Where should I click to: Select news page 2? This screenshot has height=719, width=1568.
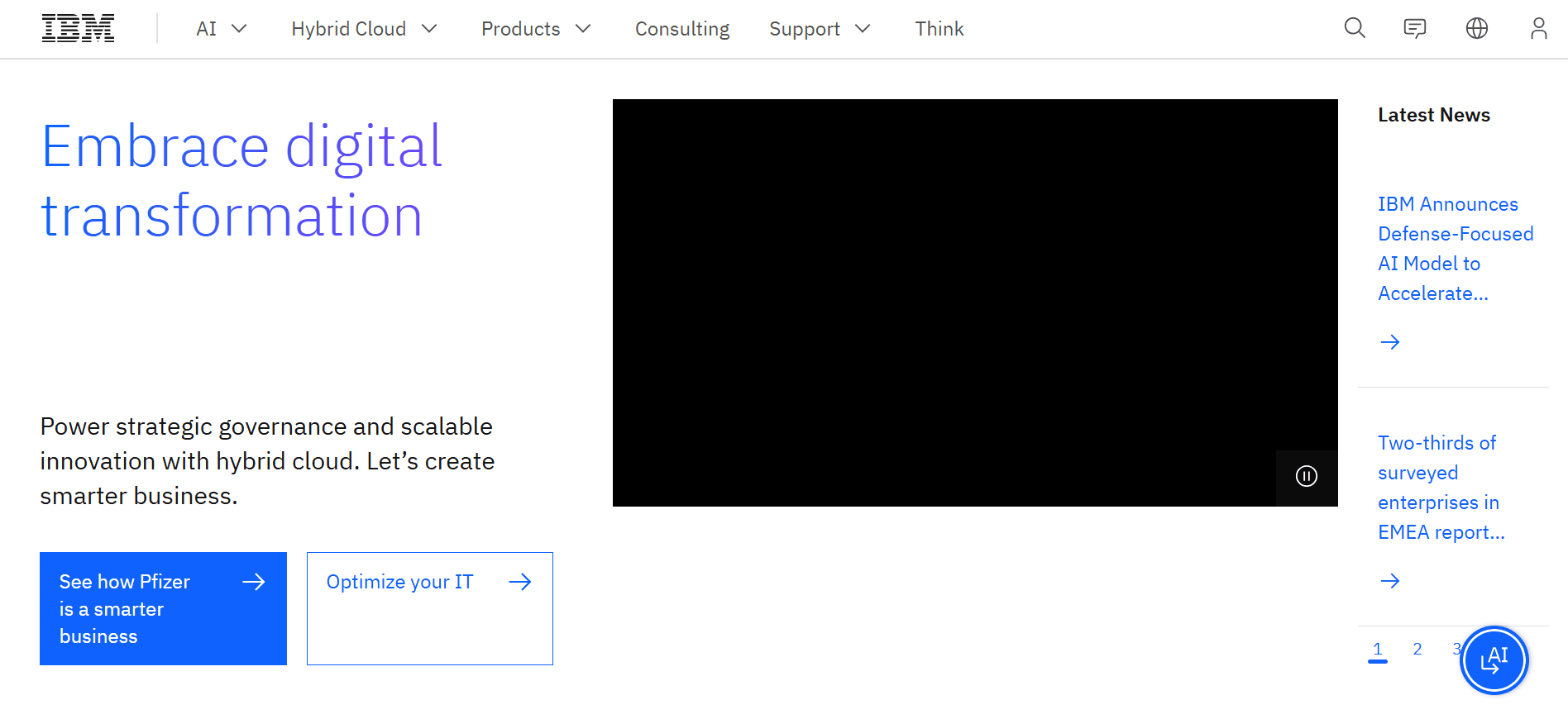point(1417,650)
